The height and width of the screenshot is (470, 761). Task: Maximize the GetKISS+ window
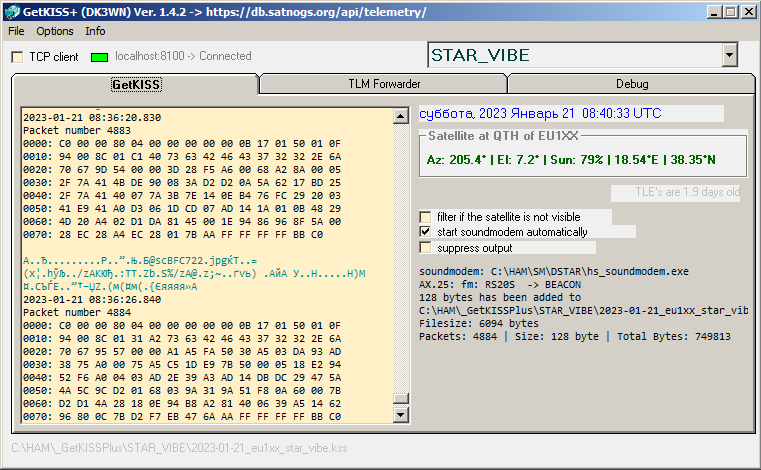[730, 12]
